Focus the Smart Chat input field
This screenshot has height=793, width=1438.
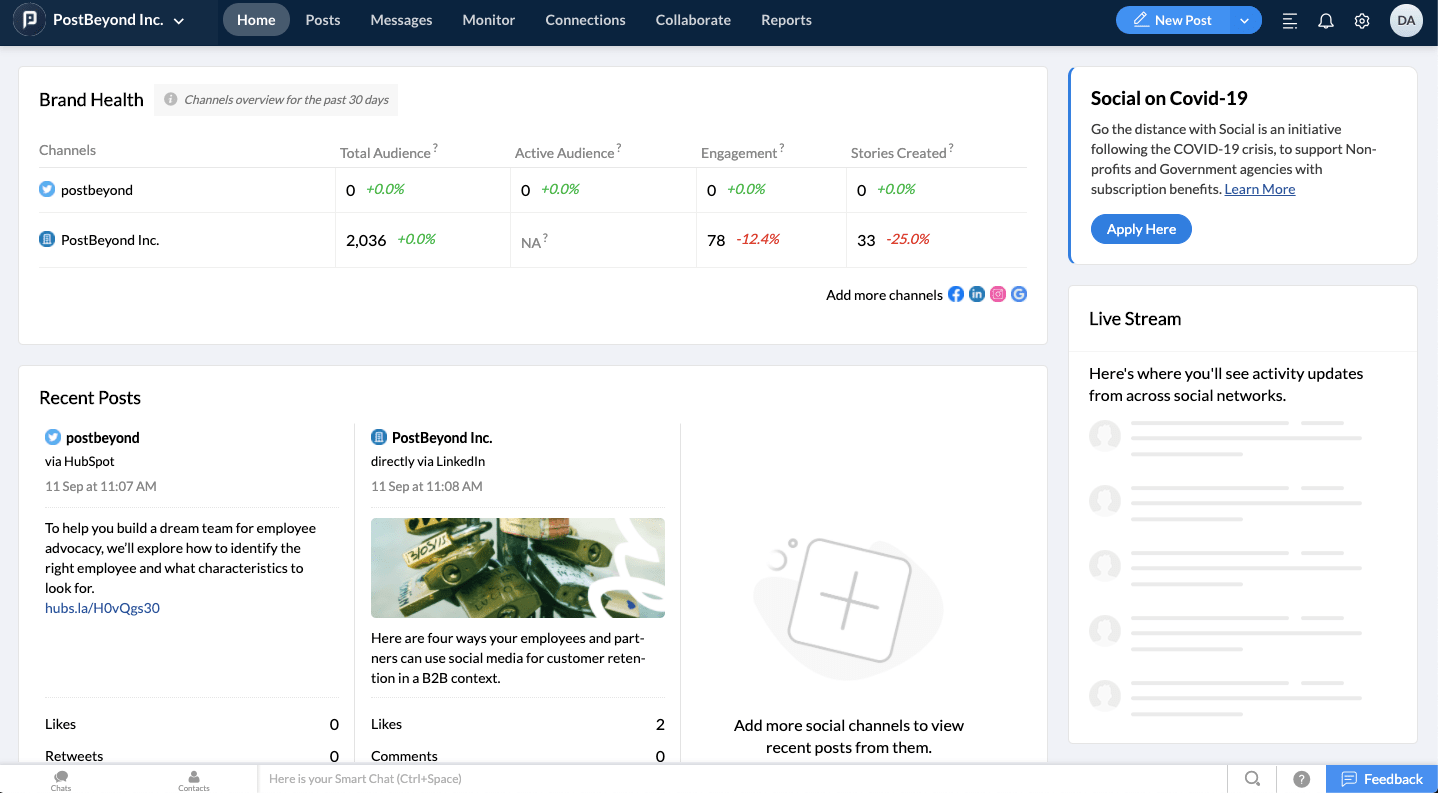[x=742, y=779]
